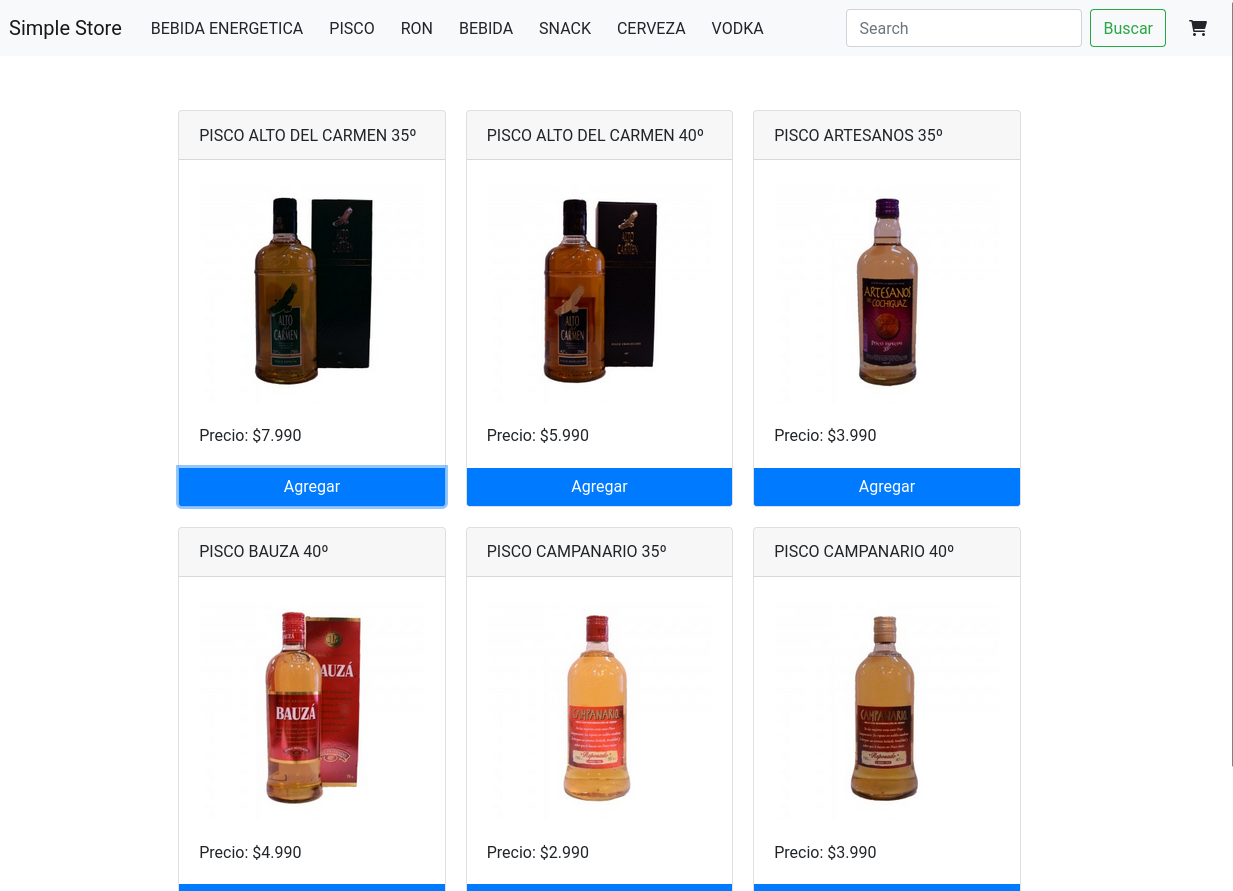Image resolution: width=1233 pixels, height=891 pixels.
Task: Open the BEBIDA ENERGETICA category
Action: [x=227, y=28]
